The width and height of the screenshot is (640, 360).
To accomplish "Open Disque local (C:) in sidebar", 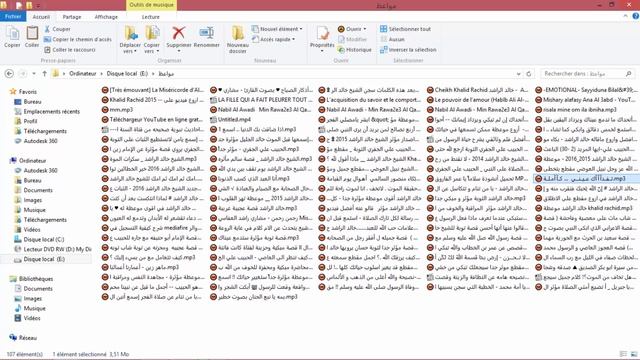I will [x=44, y=239].
